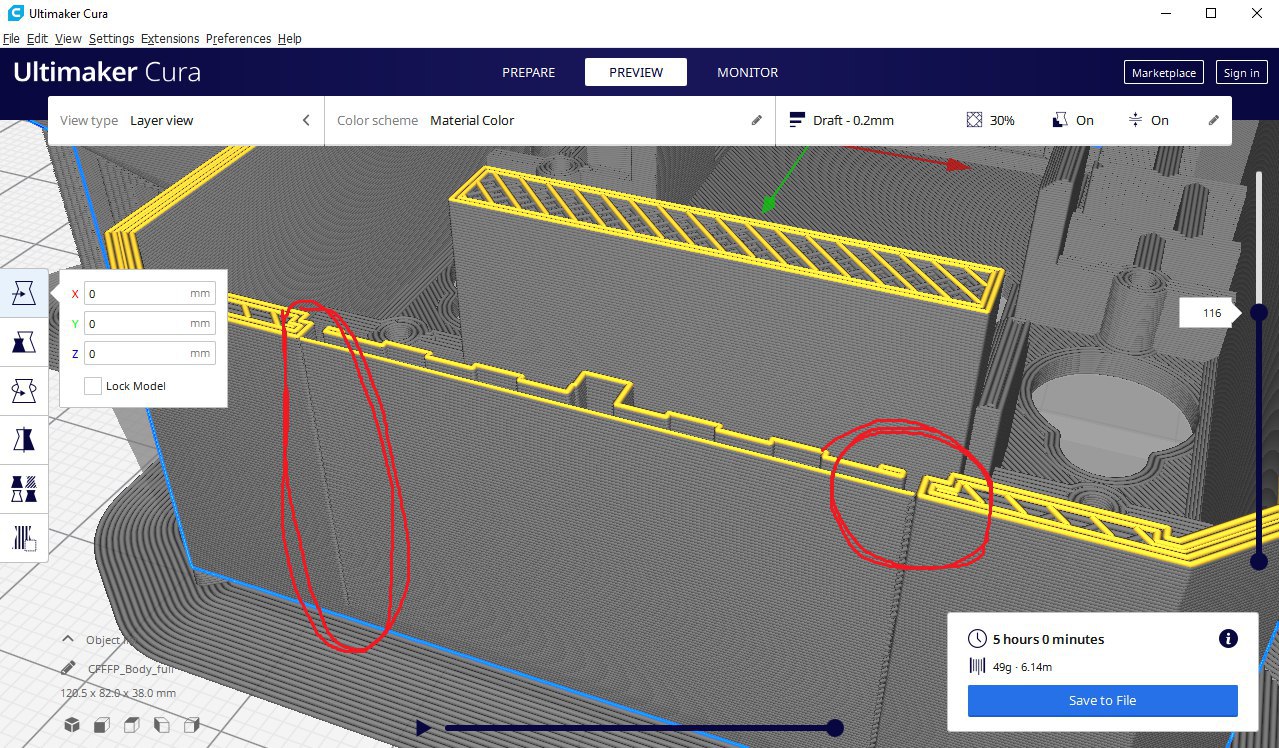
Task: Open the Edit menu
Action: tap(37, 38)
